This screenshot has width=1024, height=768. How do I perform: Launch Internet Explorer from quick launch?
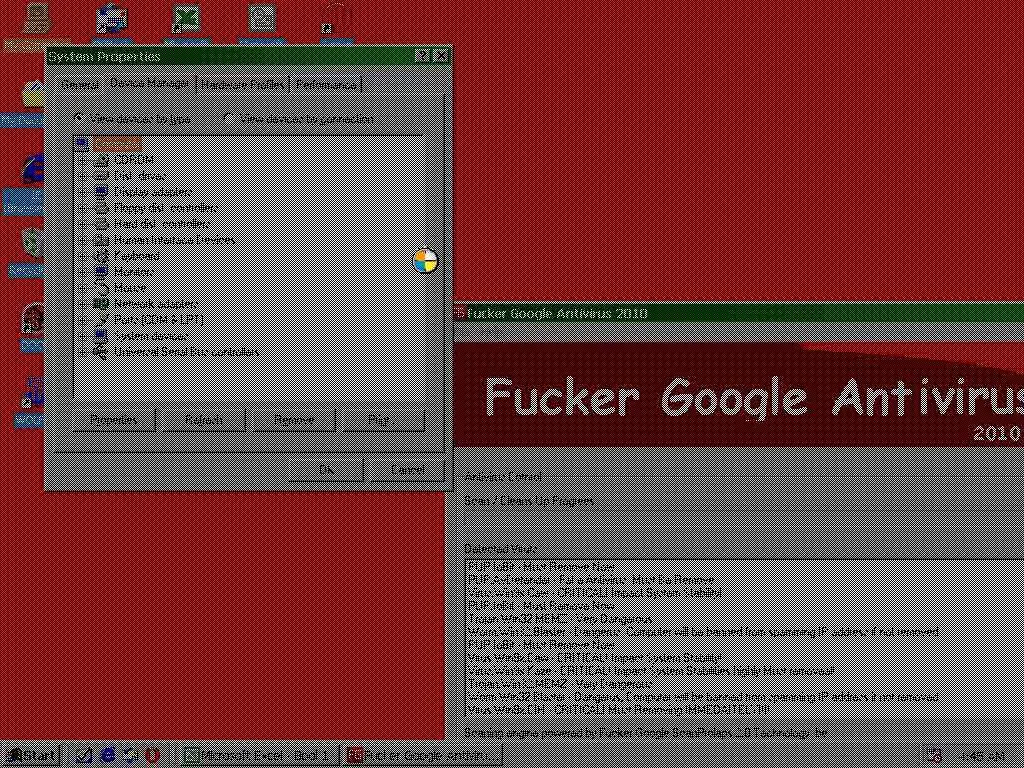click(107, 756)
